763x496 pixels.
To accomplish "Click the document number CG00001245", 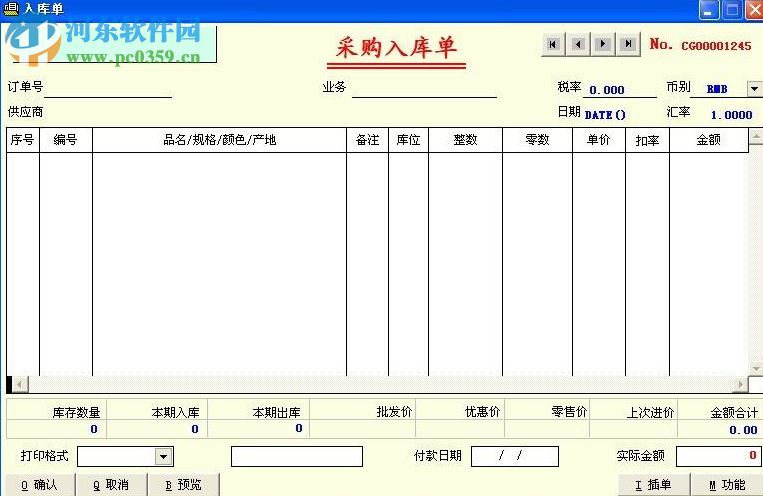I will coord(716,46).
